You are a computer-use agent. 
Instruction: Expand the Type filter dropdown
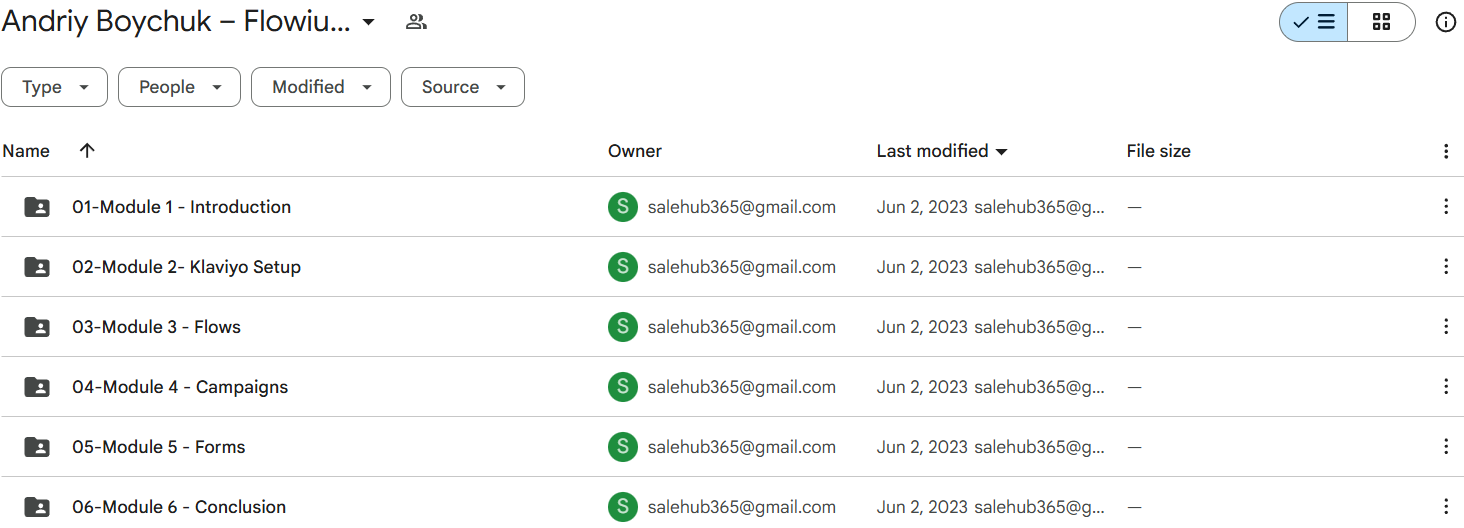coord(54,87)
